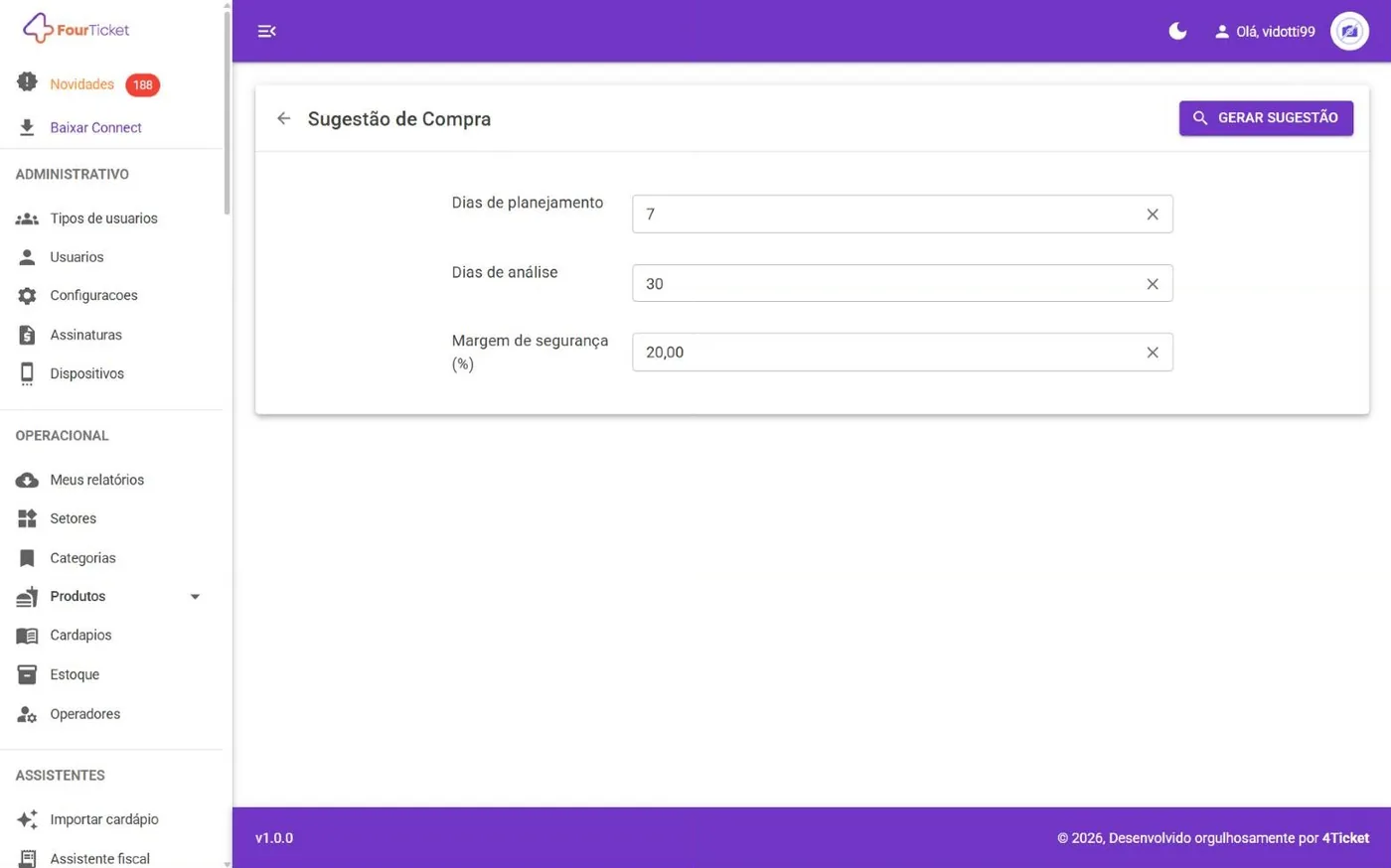Follow the 4Ticket footer link
The height and width of the screenshot is (868, 1391).
1345,838
